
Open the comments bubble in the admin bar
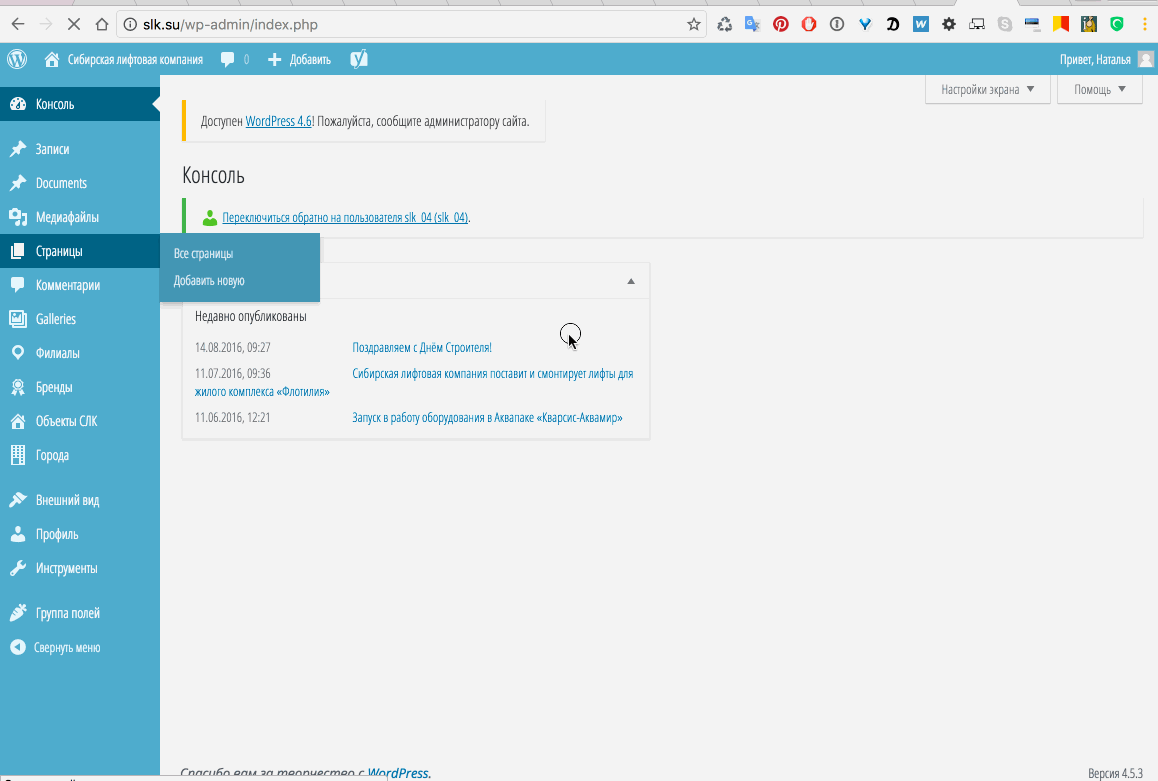pyautogui.click(x=234, y=60)
